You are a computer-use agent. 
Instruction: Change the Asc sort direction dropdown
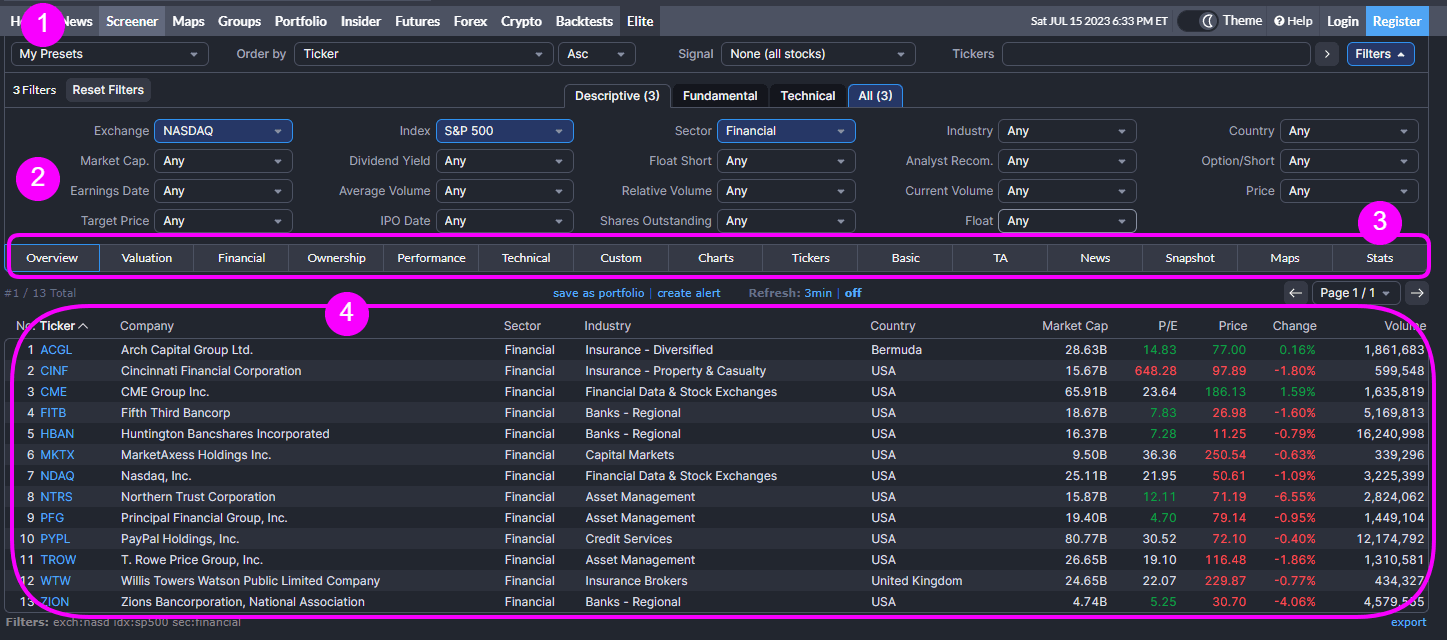(x=597, y=54)
